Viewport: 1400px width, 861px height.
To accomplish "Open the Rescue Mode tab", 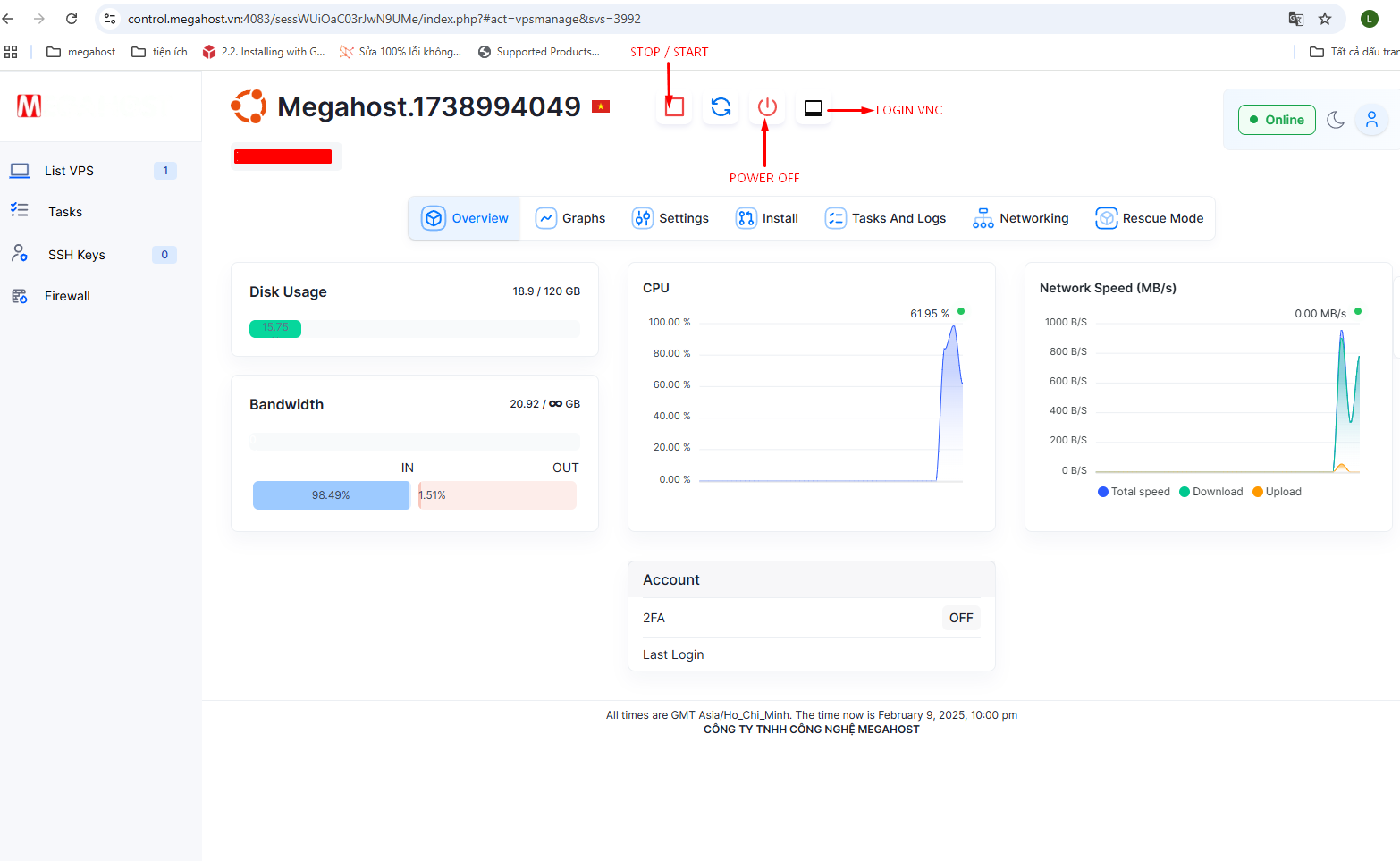I will click(x=1150, y=218).
